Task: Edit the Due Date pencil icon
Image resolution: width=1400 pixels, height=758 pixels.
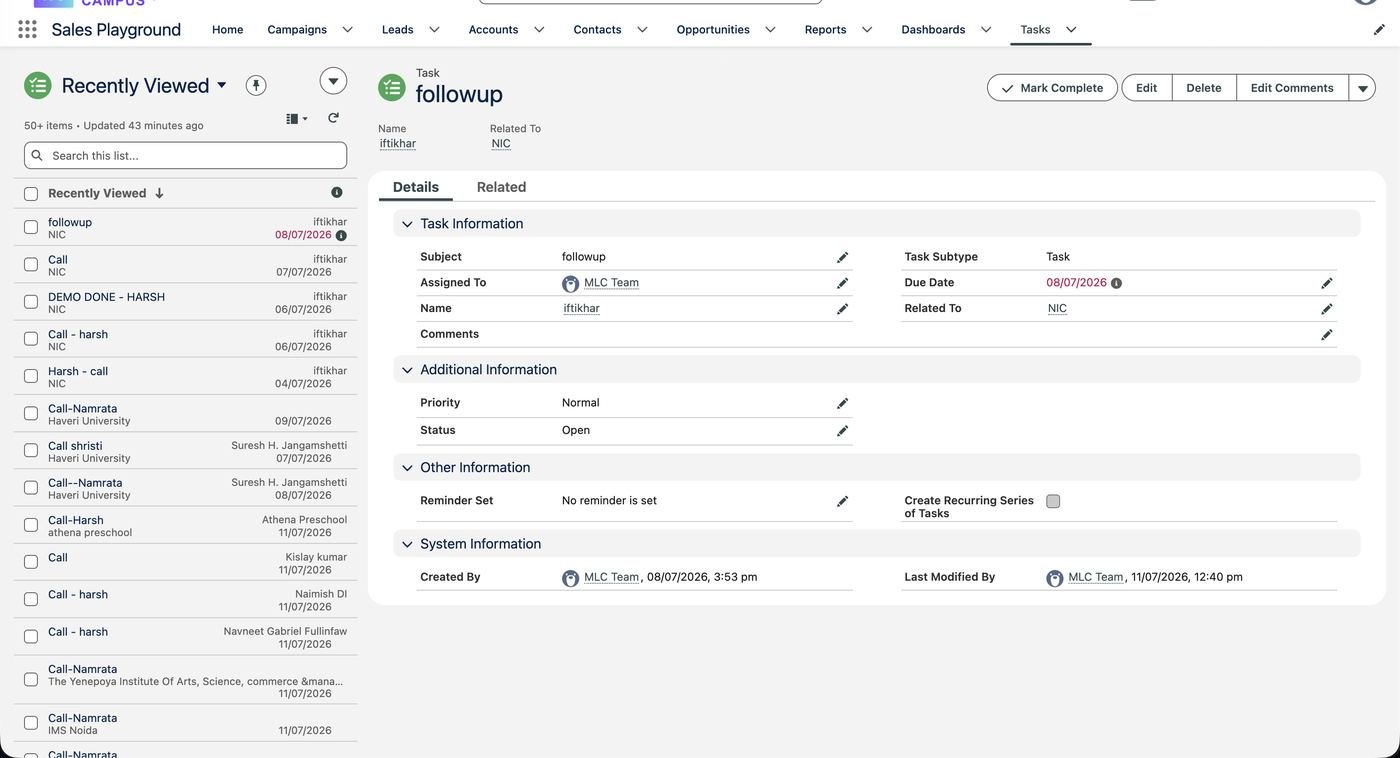Action: click(1326, 283)
